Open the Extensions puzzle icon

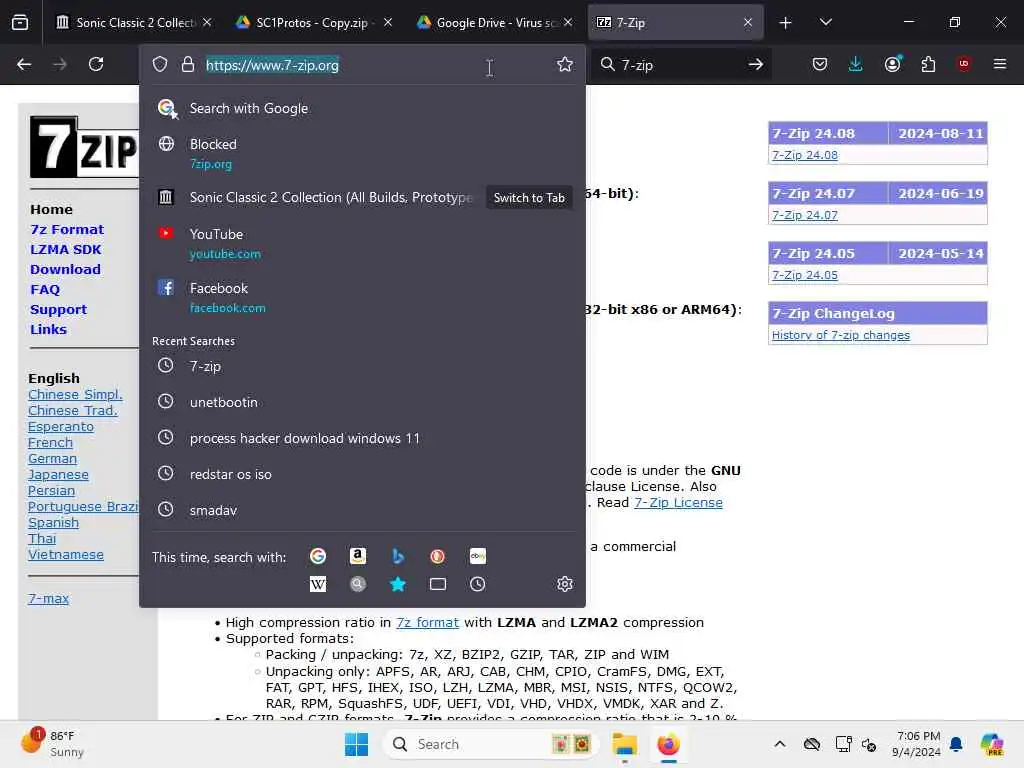point(928,64)
